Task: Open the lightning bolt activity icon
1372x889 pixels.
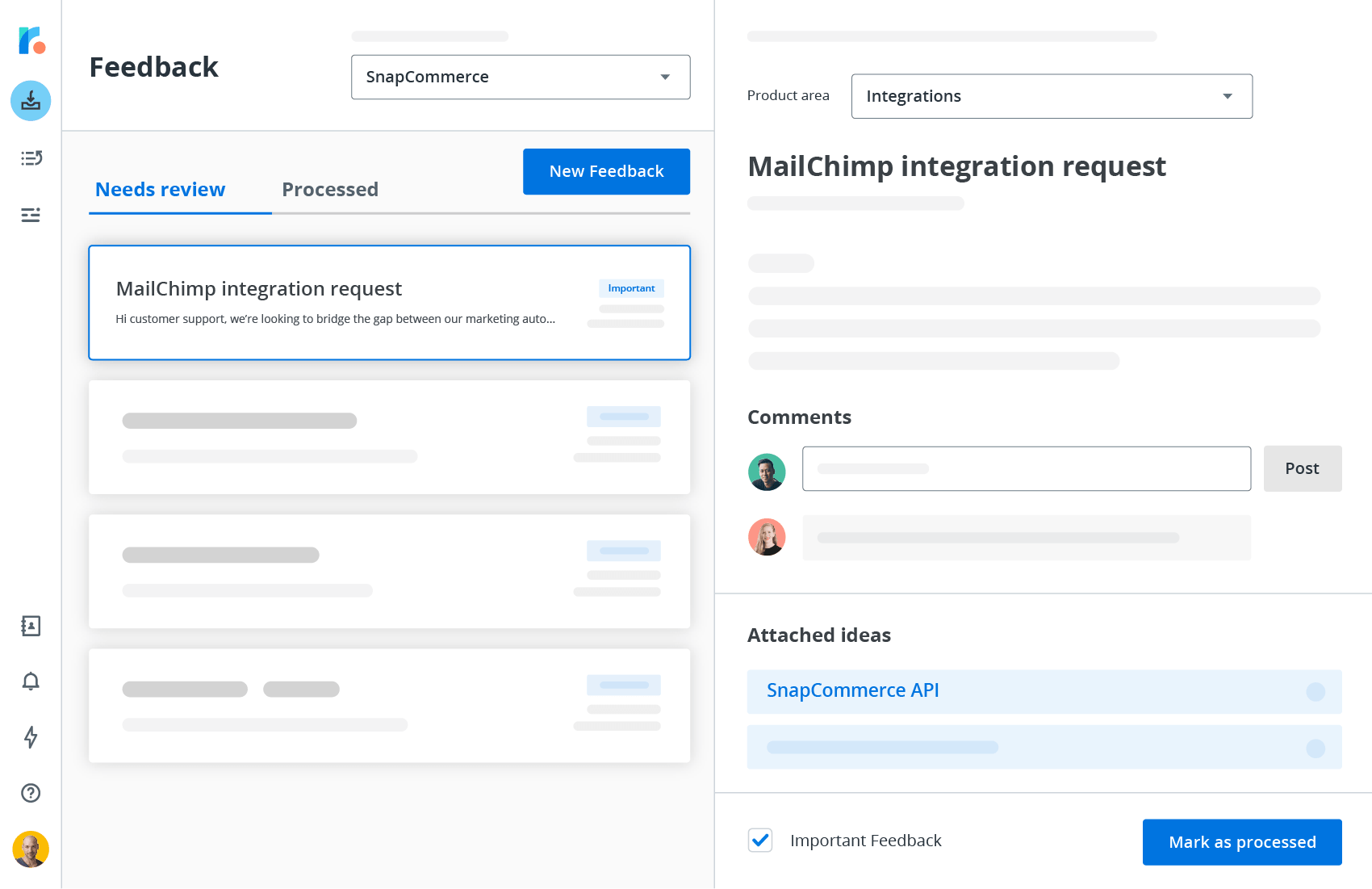Action: pyautogui.click(x=31, y=737)
